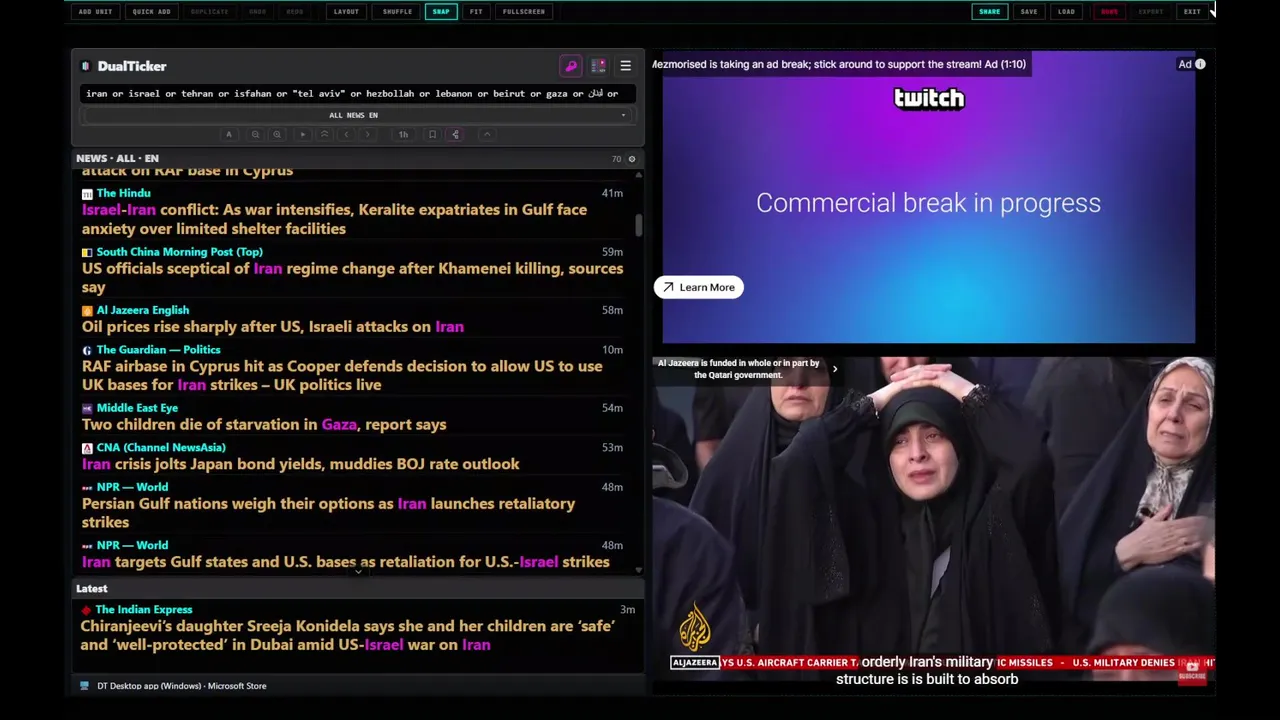The width and height of the screenshot is (1280, 720).
Task: Click the magenta key icon in DualTicker header
Action: click(571, 66)
